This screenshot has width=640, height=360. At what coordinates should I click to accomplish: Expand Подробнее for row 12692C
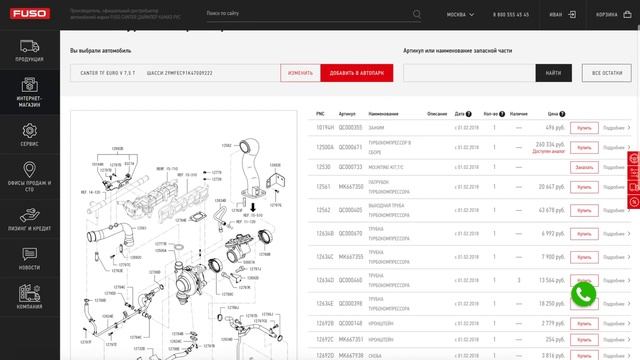tap(616, 340)
